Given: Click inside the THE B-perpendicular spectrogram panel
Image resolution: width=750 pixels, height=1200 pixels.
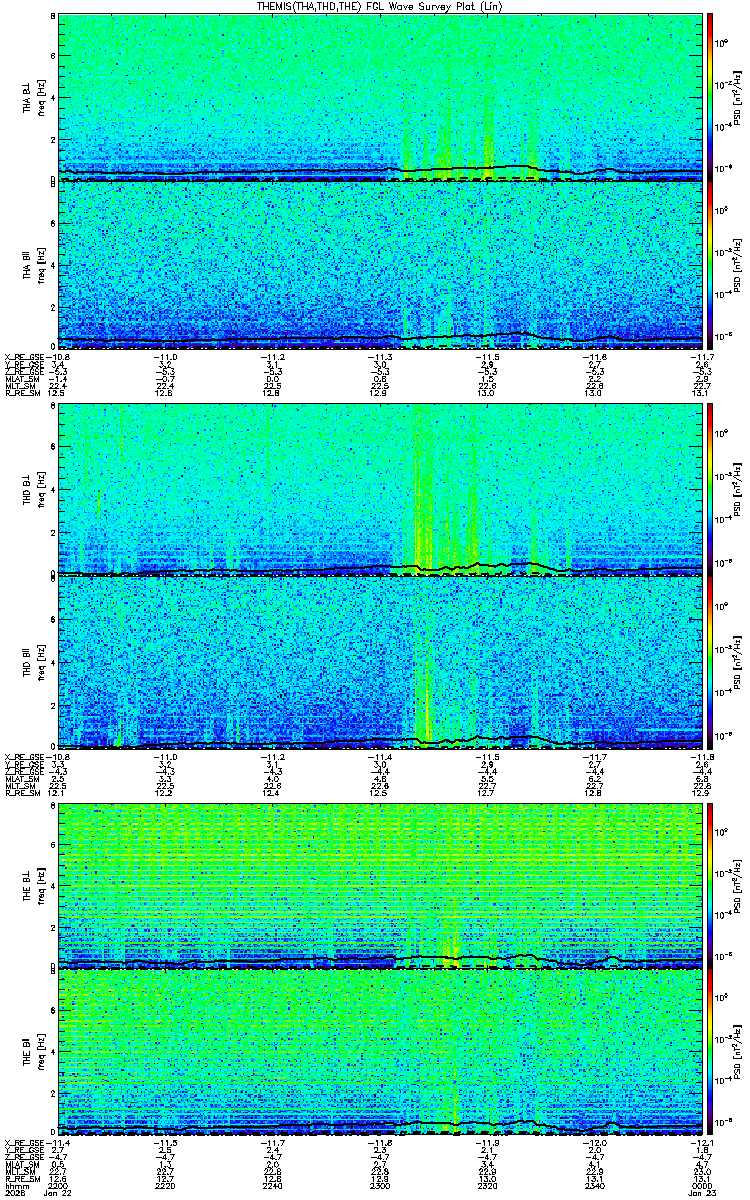Looking at the screenshot, I should [x=381, y=885].
